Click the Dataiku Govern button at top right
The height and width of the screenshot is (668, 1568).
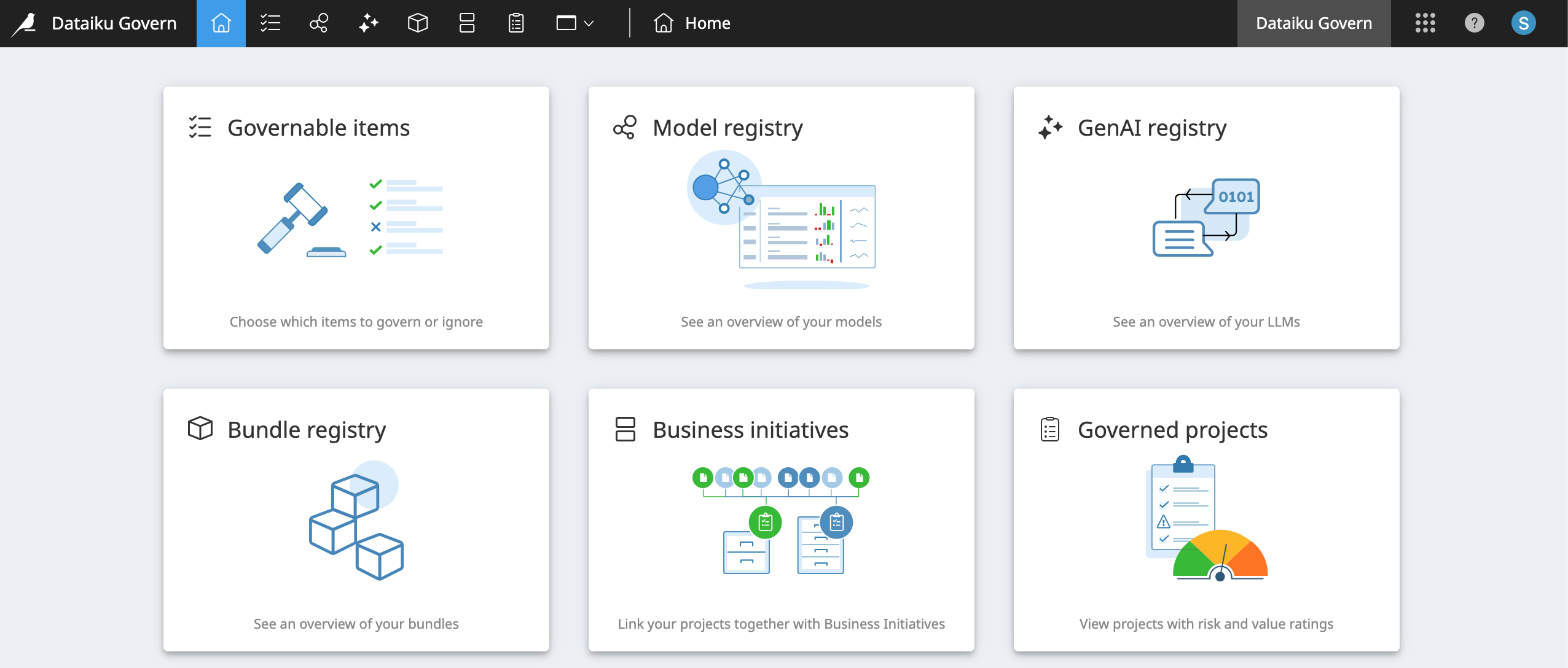[x=1314, y=23]
